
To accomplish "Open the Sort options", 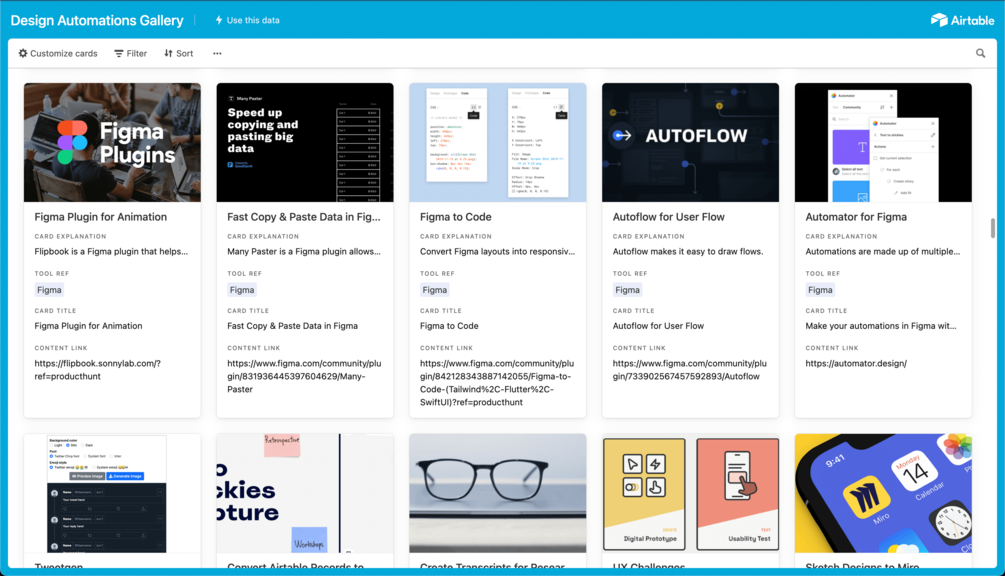I will coord(179,53).
